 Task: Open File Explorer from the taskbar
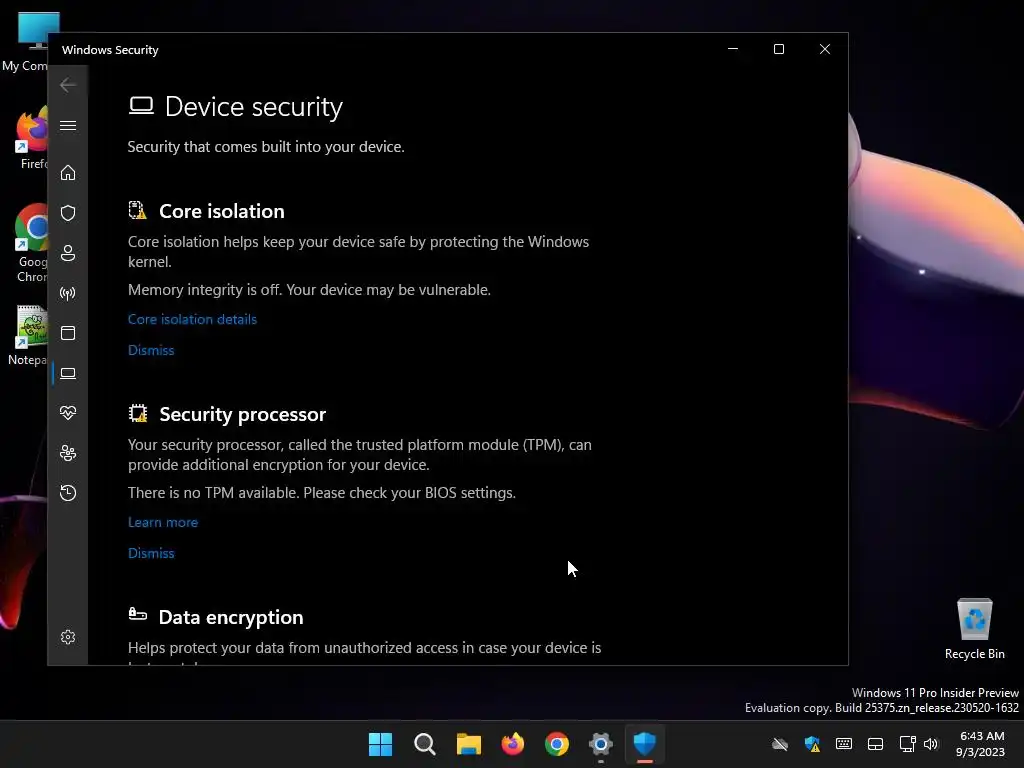(x=469, y=744)
